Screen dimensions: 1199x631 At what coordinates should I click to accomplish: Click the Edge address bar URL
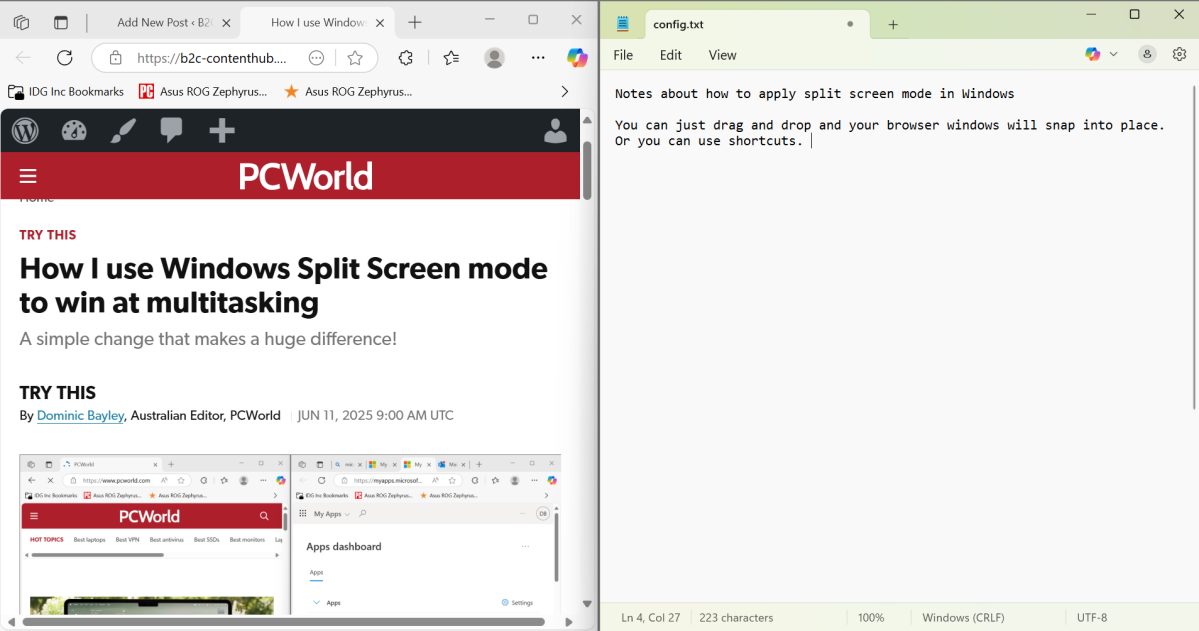(x=212, y=58)
